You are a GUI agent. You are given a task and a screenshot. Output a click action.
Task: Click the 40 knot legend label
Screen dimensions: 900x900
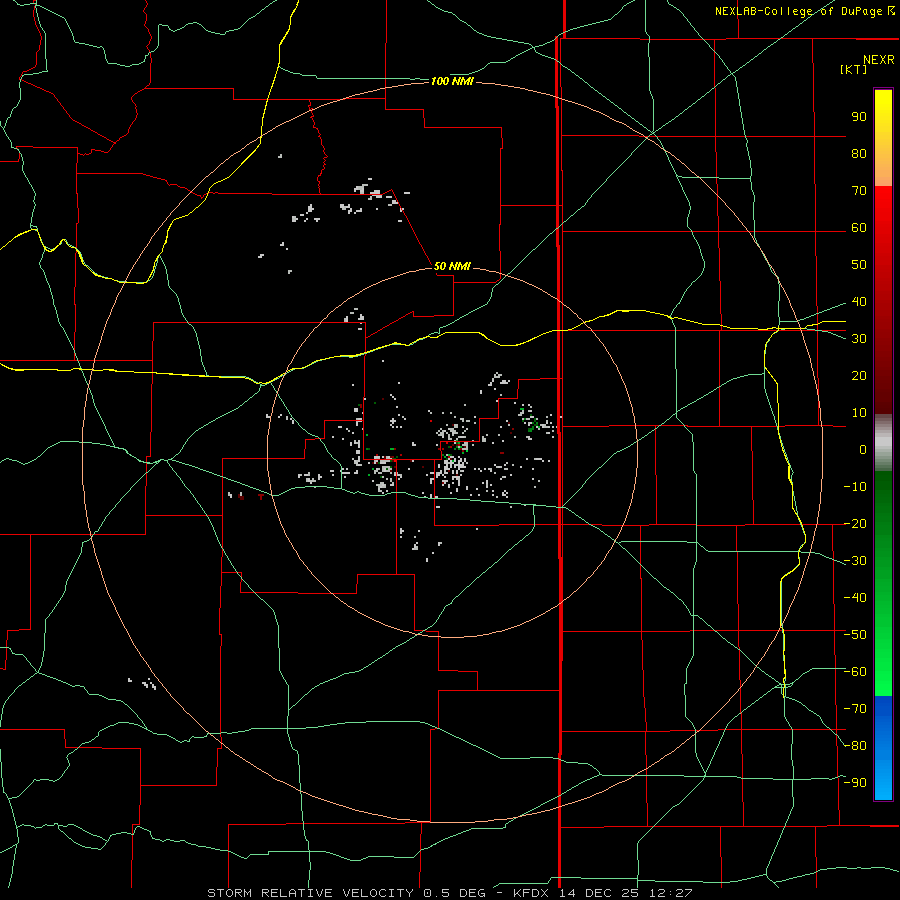[x=859, y=301]
